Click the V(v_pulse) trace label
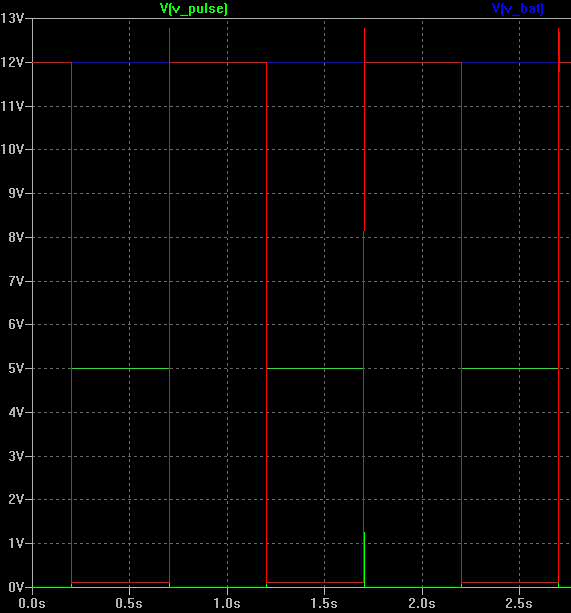 [x=193, y=8]
